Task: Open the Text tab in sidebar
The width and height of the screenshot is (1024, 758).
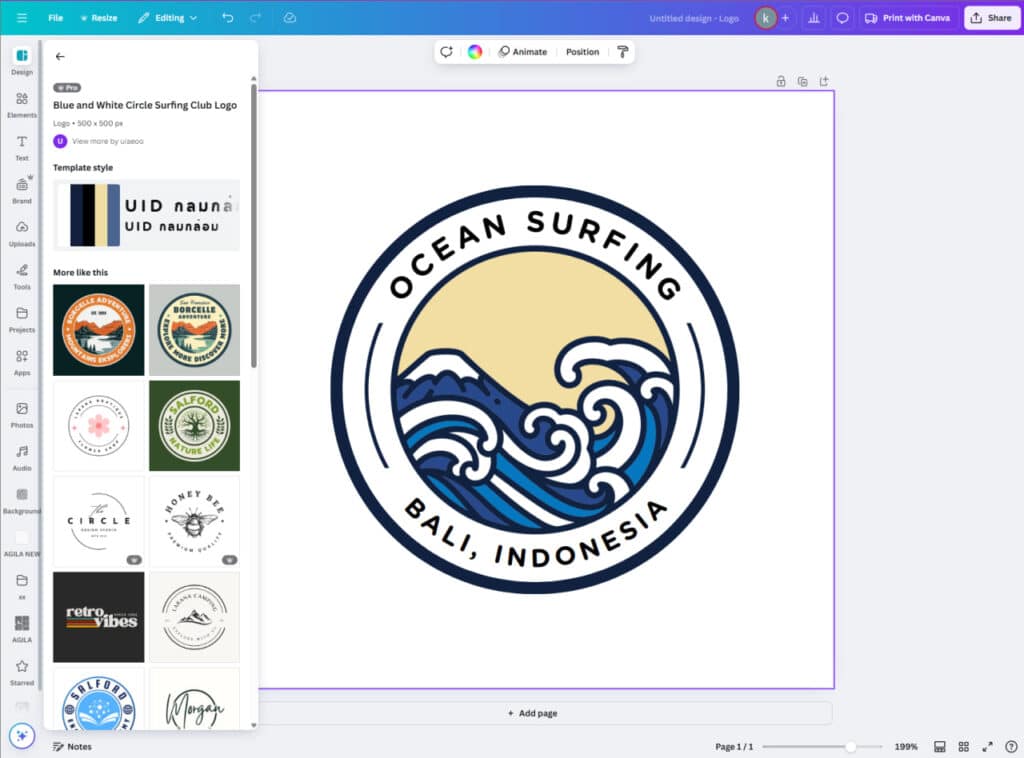Action: point(22,148)
